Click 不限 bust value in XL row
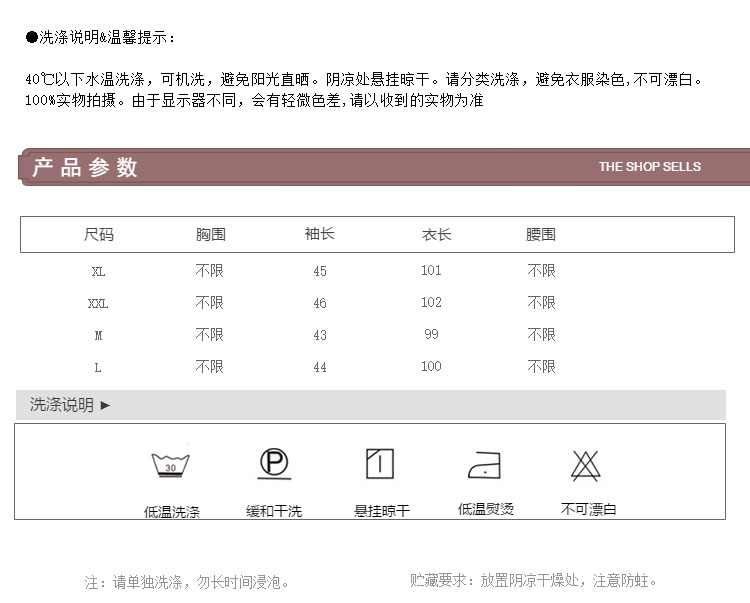 [x=210, y=271]
